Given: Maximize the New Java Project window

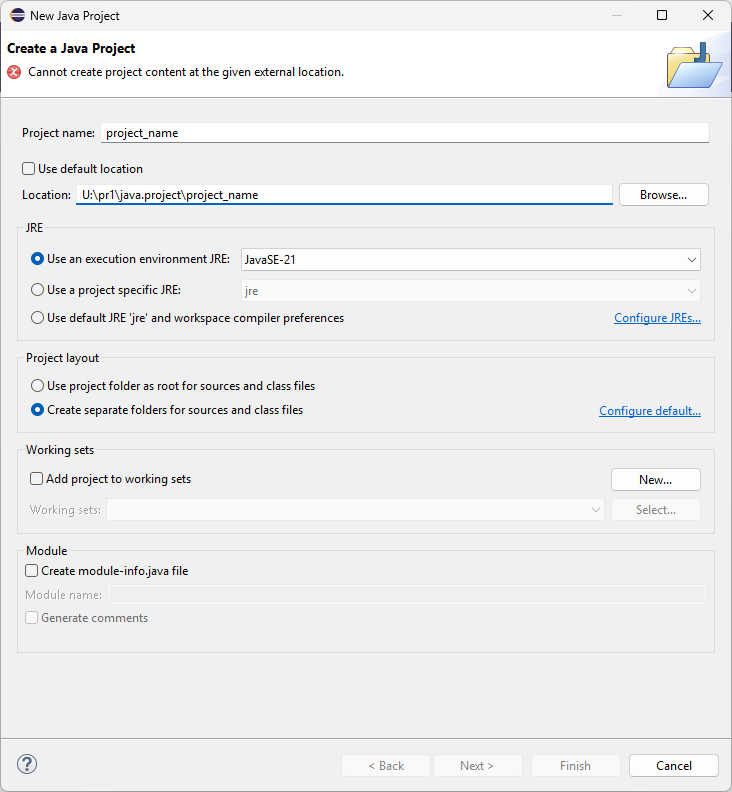Looking at the screenshot, I should click(661, 15).
